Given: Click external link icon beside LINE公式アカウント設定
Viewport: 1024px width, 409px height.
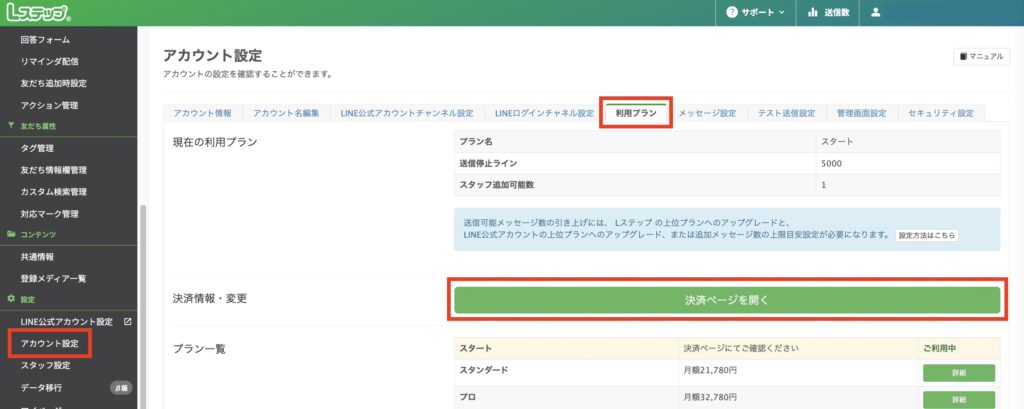Looking at the screenshot, I should point(127,321).
